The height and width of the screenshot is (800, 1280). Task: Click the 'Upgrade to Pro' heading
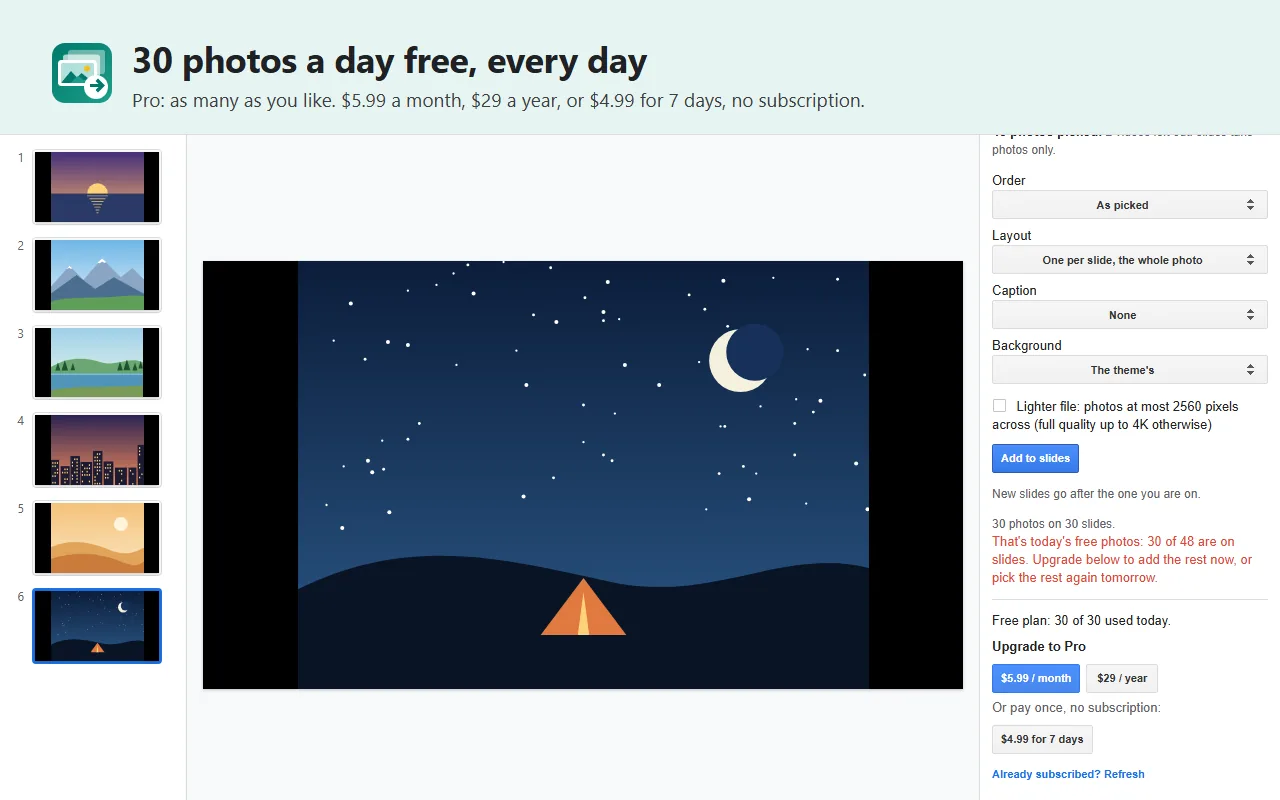1039,646
